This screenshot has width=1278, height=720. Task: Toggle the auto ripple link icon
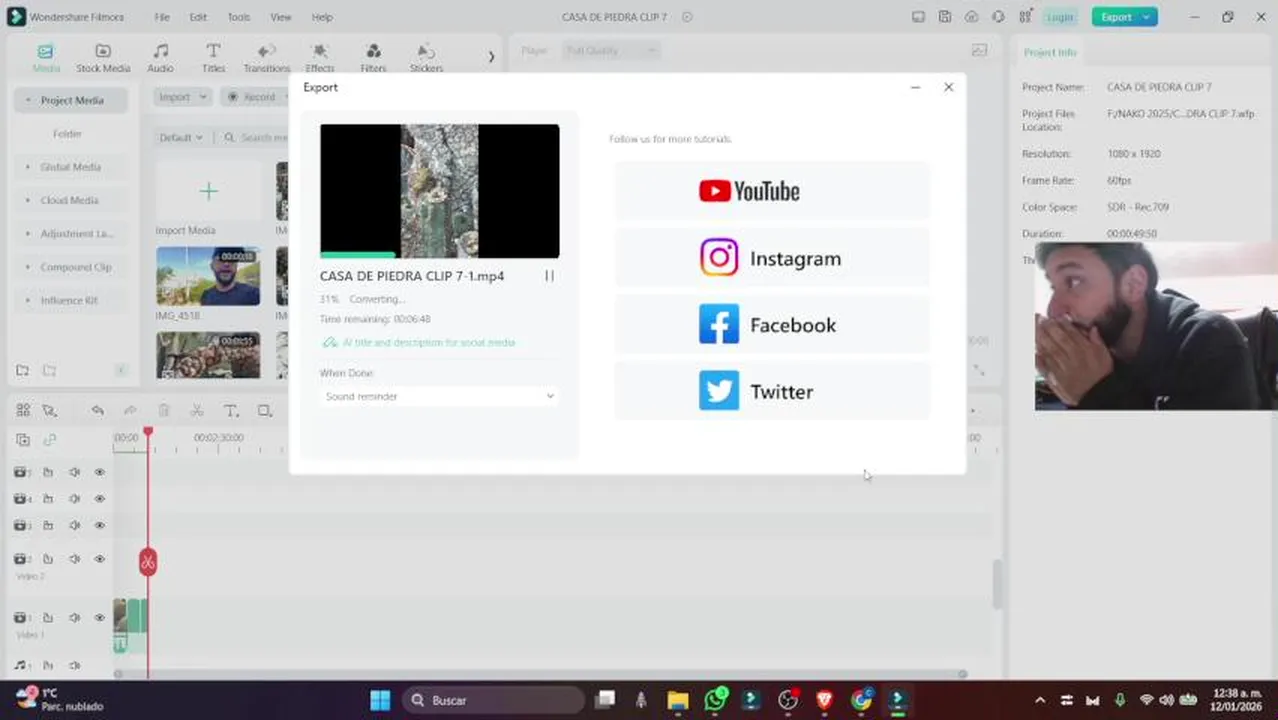pyautogui.click(x=49, y=440)
